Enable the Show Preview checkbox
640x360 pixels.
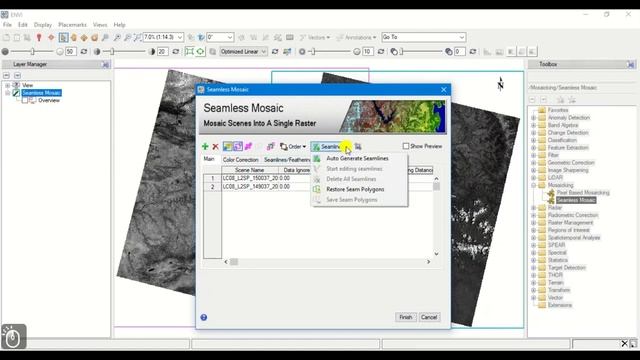(406, 146)
